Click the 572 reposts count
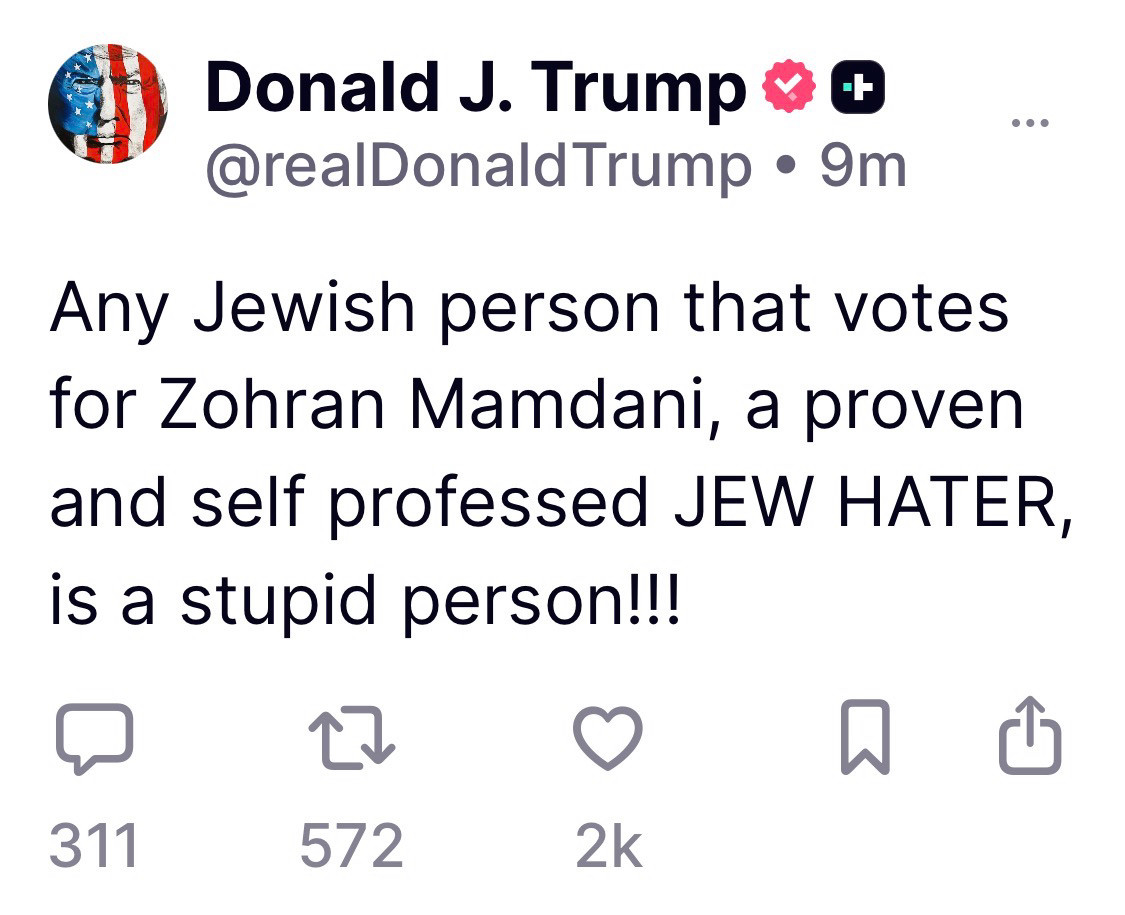This screenshot has width=1125, height=915. click(x=352, y=846)
